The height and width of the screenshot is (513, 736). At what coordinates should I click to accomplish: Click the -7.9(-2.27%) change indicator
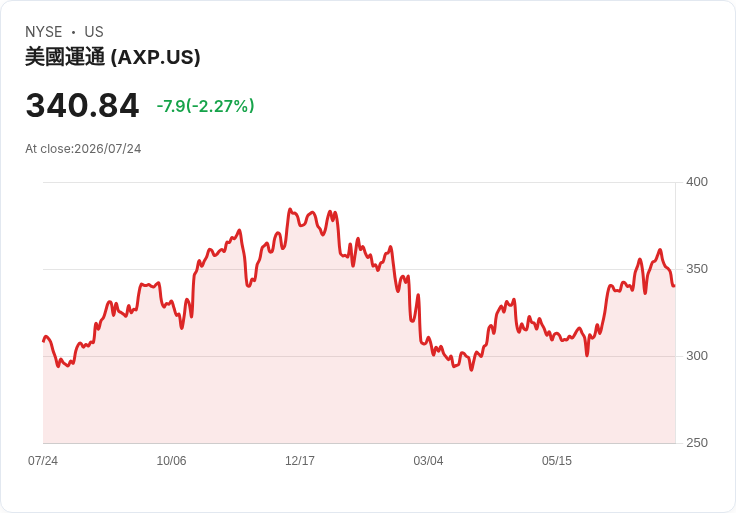[x=205, y=106]
